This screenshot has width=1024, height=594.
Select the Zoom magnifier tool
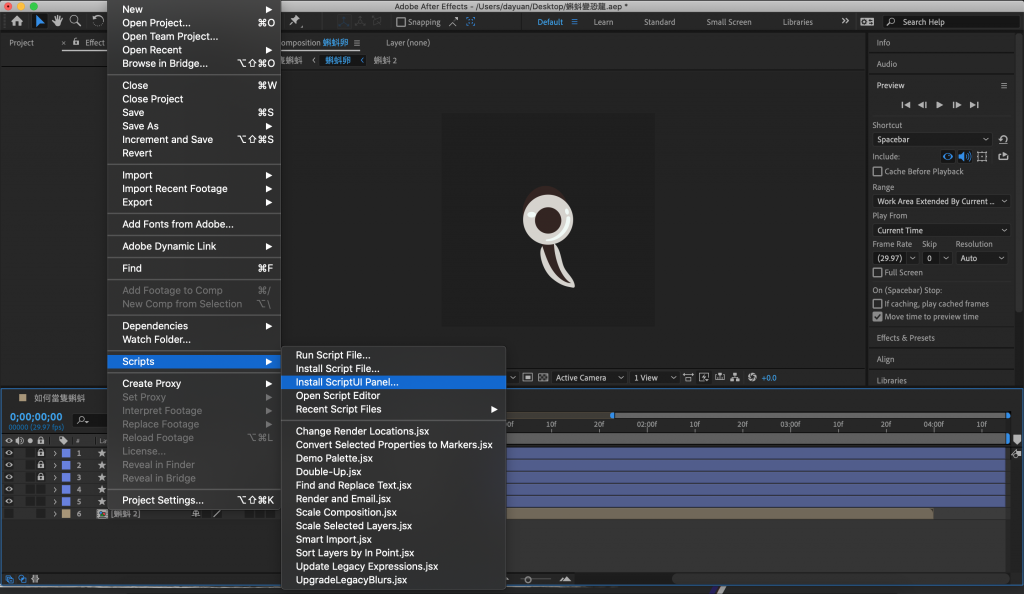click(x=75, y=21)
